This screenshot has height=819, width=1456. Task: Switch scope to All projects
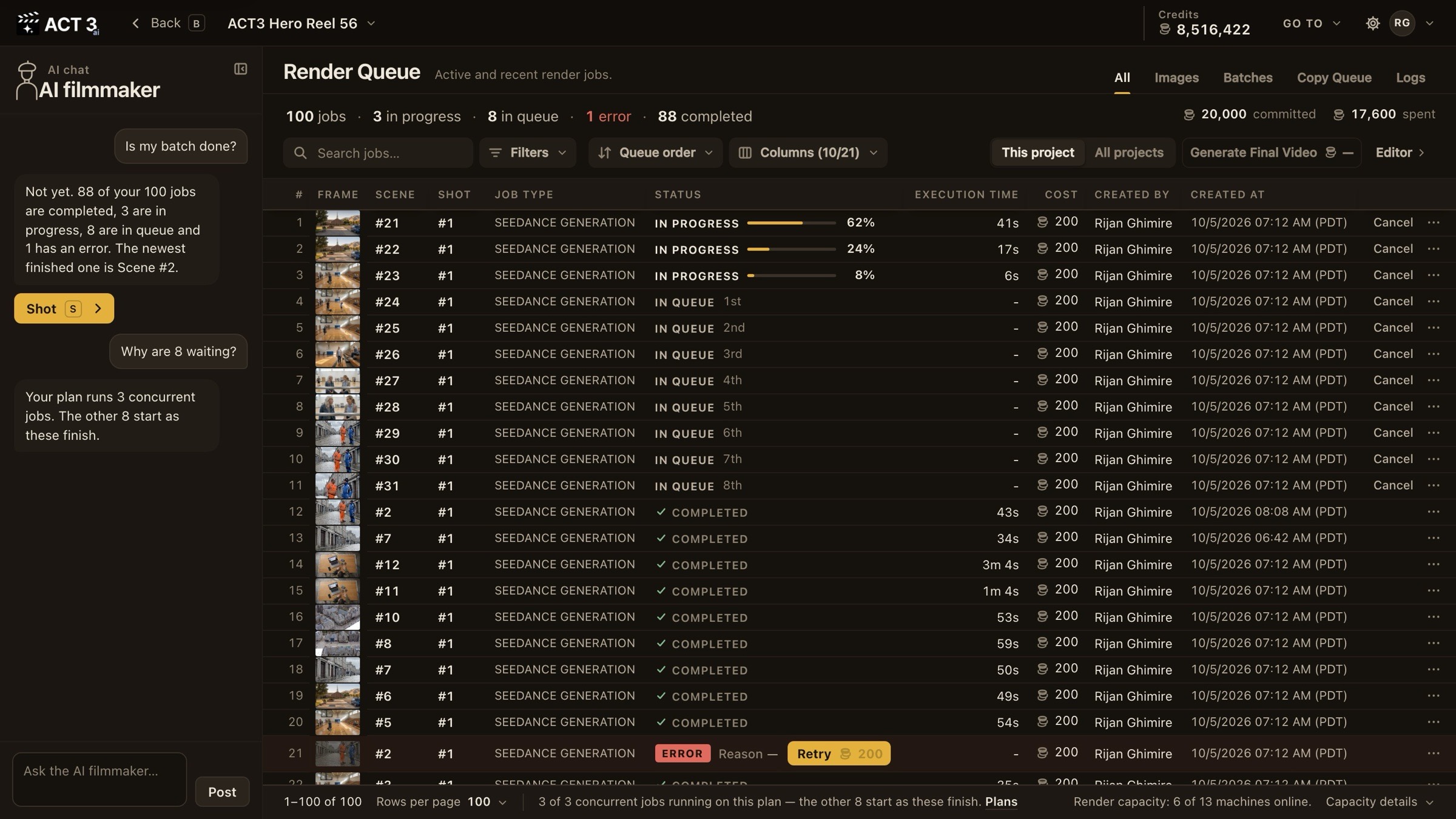click(x=1129, y=153)
